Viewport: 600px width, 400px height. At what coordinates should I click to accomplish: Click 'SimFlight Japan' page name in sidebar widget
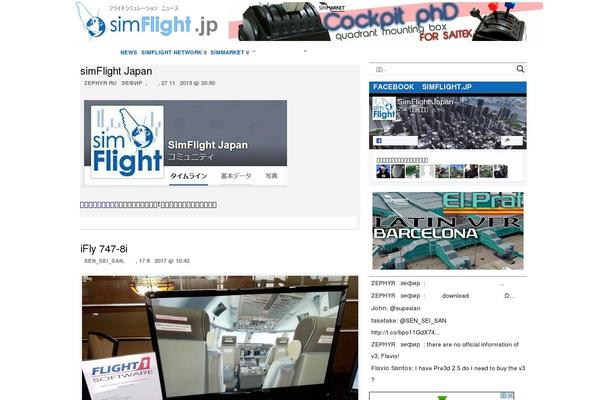pyautogui.click(x=425, y=102)
